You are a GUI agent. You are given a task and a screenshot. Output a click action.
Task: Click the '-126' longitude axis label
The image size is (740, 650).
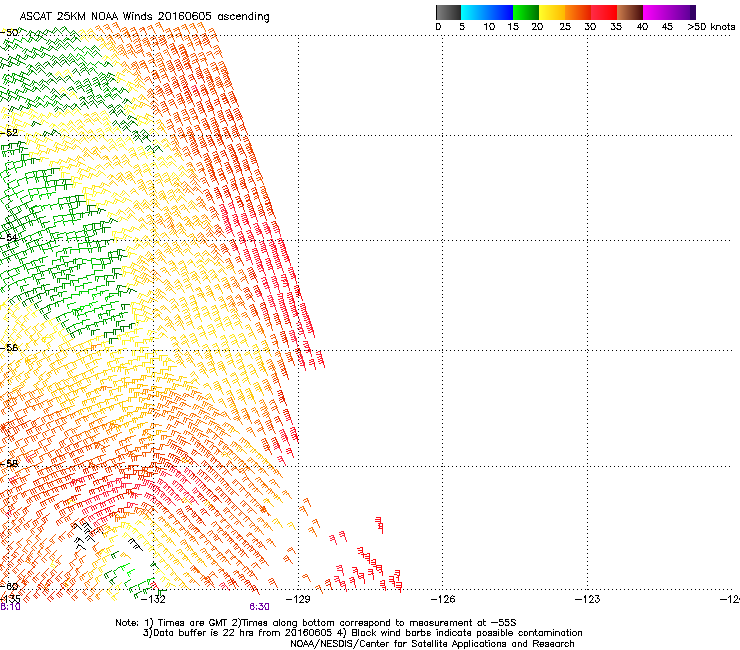[443, 599]
